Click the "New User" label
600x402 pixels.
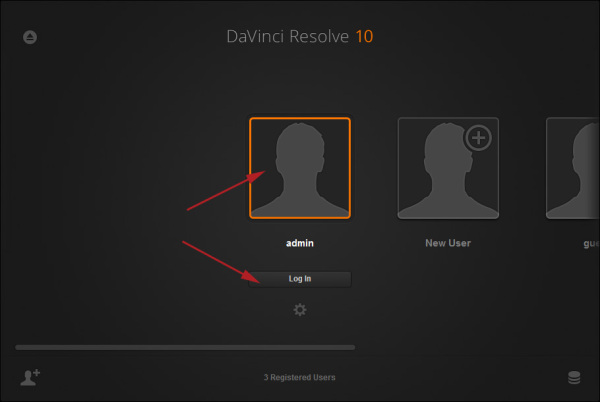point(448,243)
